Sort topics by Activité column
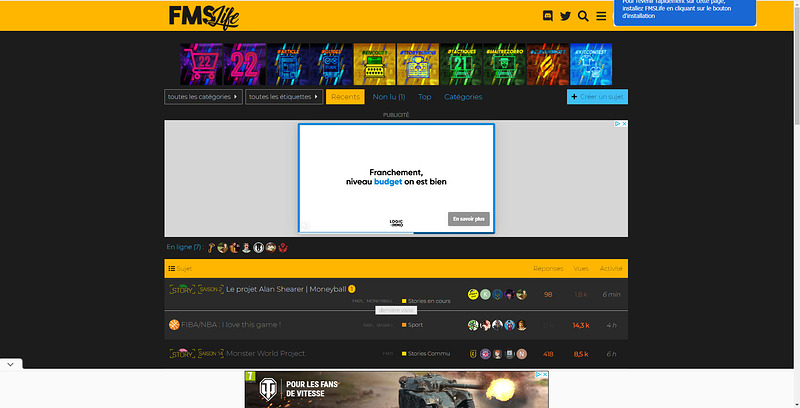This screenshot has height=408, width=800. [611, 268]
